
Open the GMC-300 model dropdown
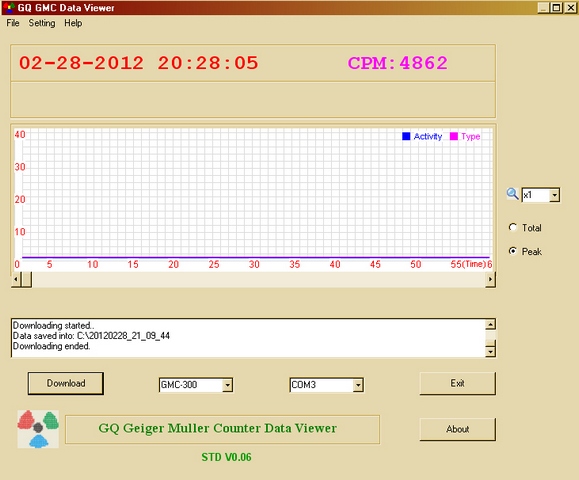click(227, 385)
